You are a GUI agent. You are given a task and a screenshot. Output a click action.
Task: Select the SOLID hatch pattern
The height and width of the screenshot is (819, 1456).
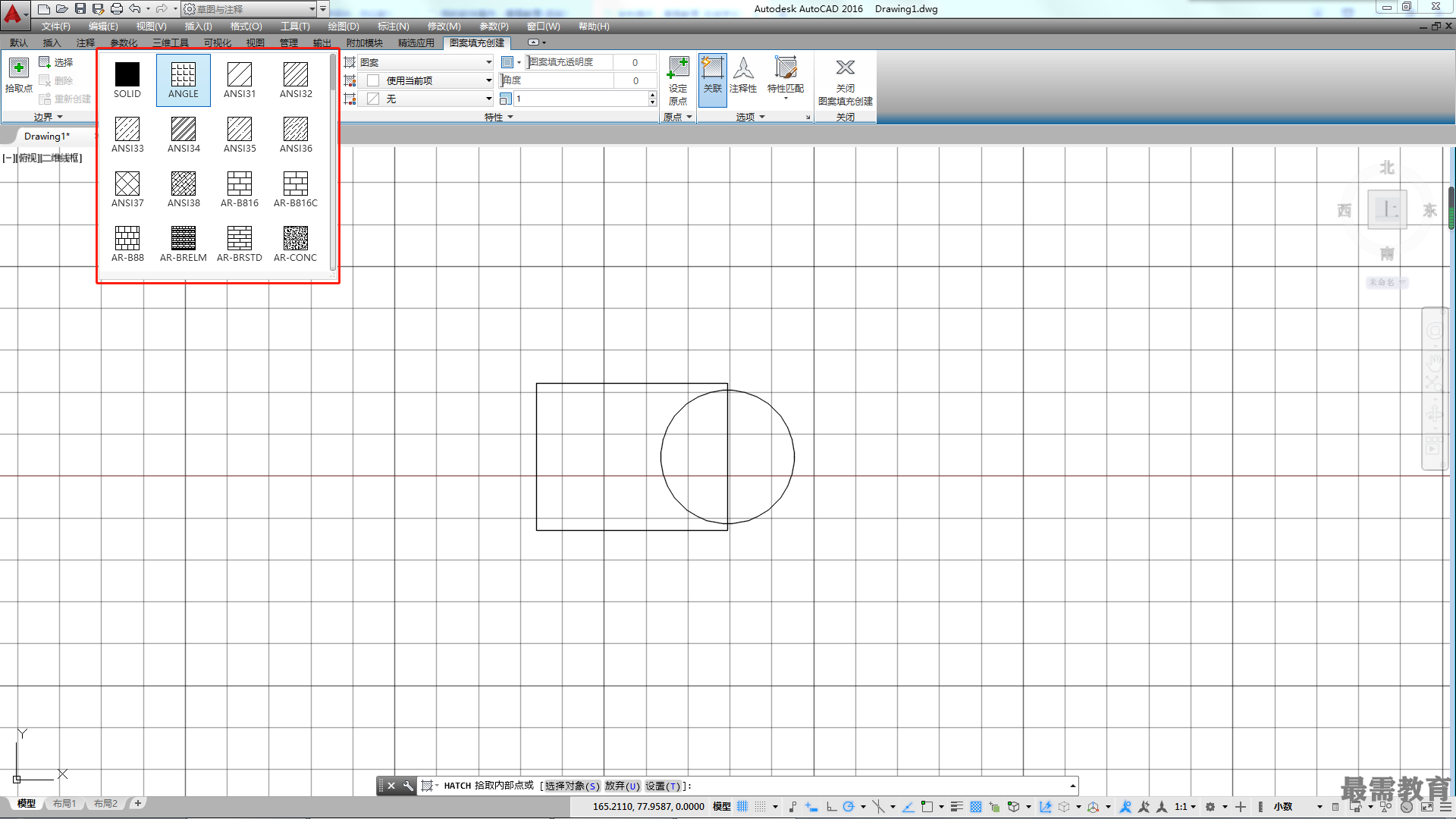point(127,80)
